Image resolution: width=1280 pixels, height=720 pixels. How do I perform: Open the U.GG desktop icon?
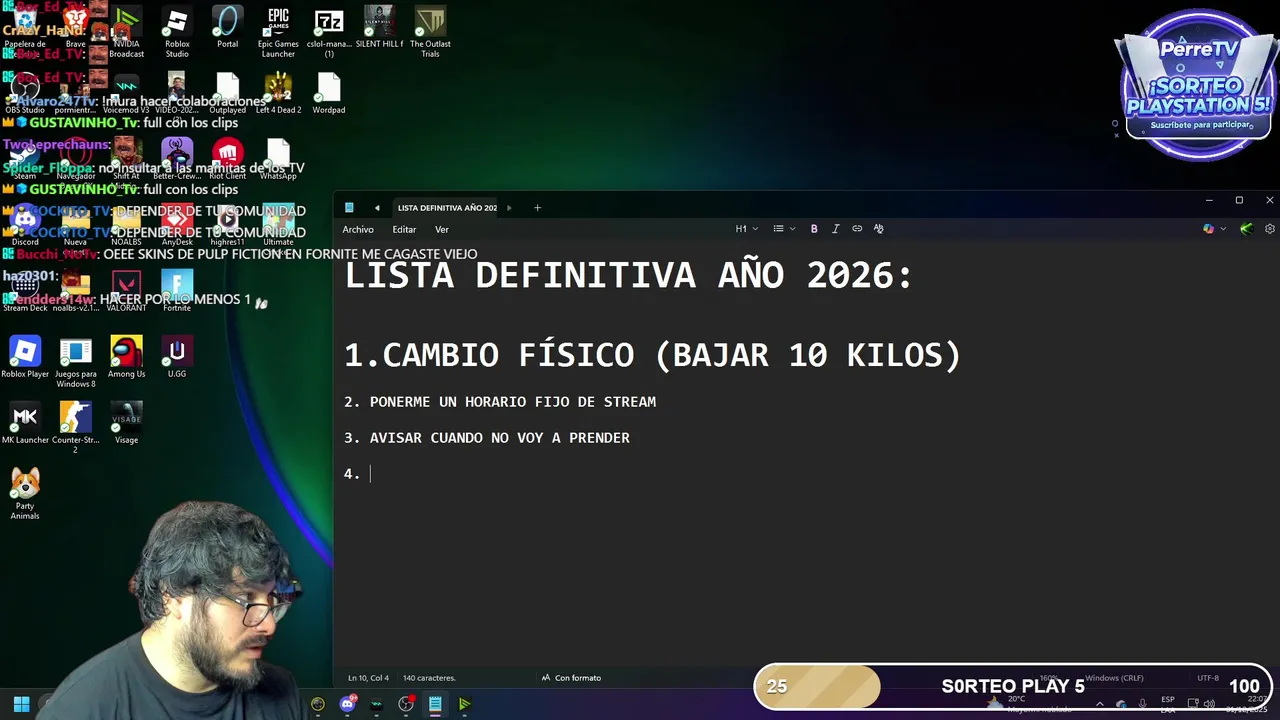pyautogui.click(x=177, y=357)
